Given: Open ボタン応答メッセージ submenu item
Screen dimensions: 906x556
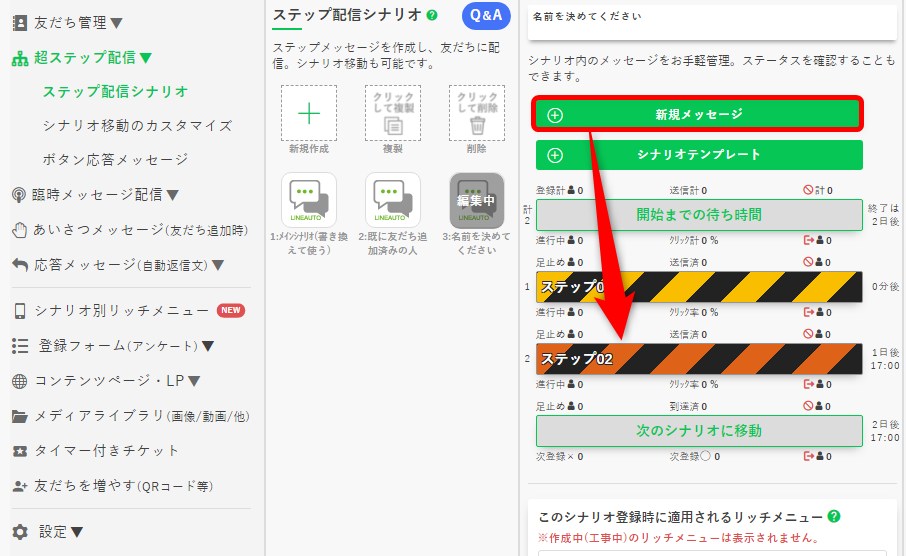Looking at the screenshot, I should click(115, 160).
